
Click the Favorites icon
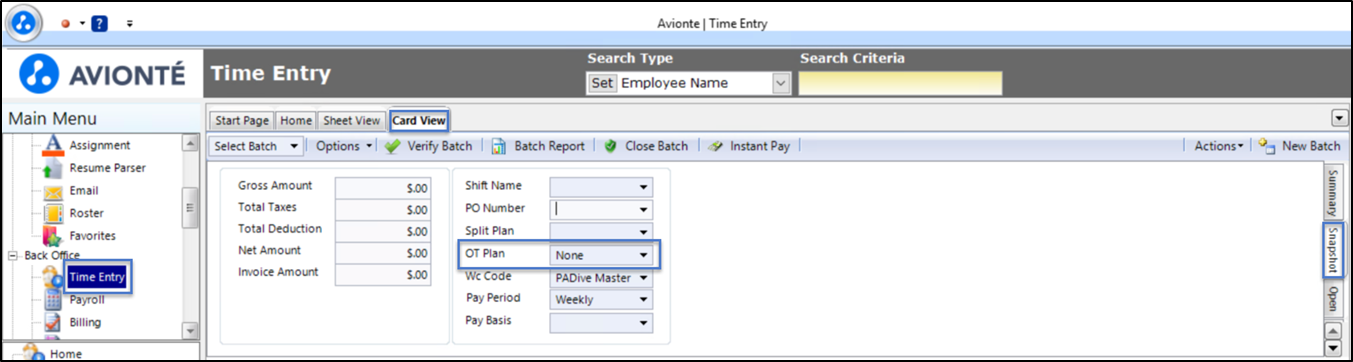tap(54, 237)
